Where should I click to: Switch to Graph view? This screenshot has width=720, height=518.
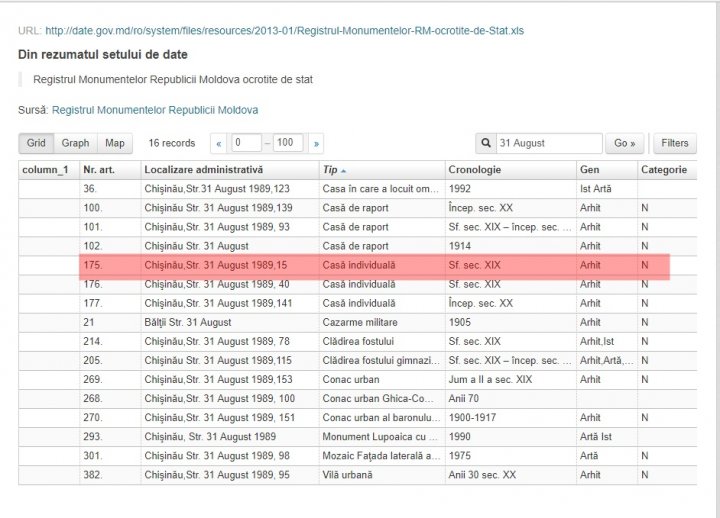[x=75, y=143]
